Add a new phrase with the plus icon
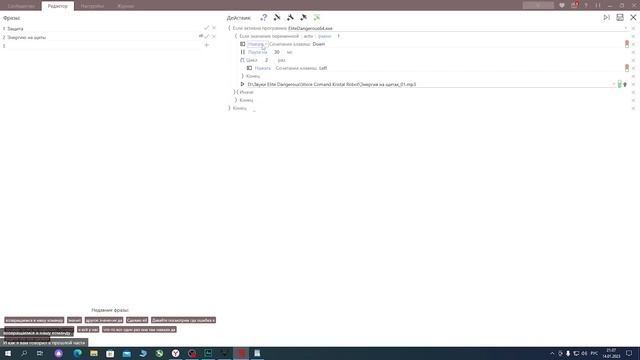 pyautogui.click(x=207, y=45)
